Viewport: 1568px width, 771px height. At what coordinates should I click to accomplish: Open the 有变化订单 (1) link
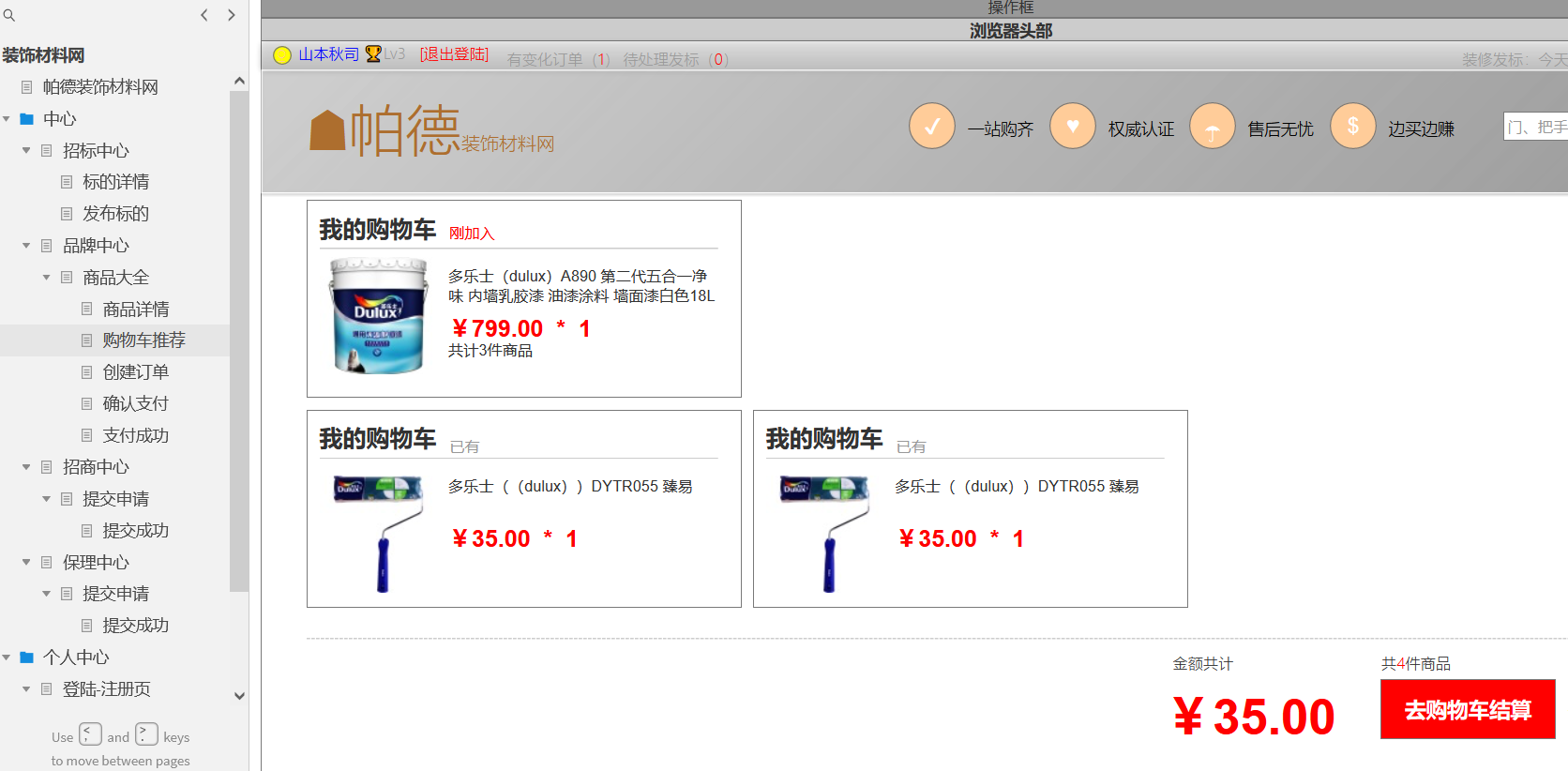tap(559, 59)
